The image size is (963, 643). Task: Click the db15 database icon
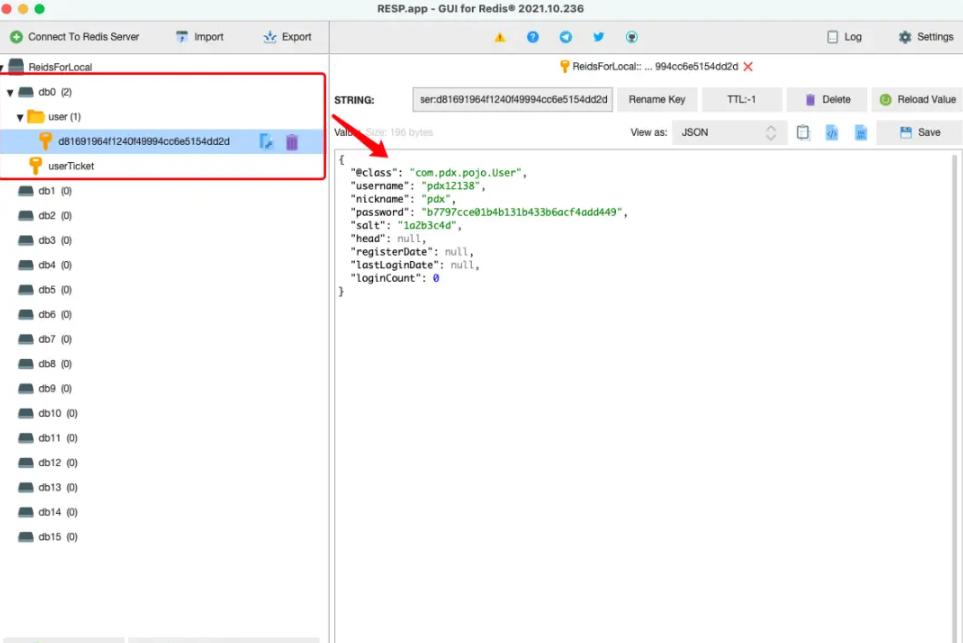(x=26, y=537)
